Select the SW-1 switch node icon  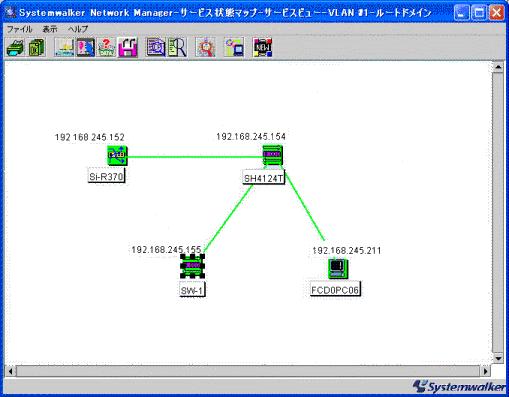[x=192, y=266]
